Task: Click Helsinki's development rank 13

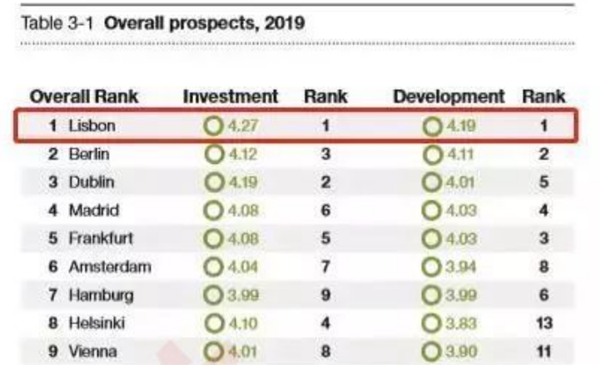Action: point(544,324)
